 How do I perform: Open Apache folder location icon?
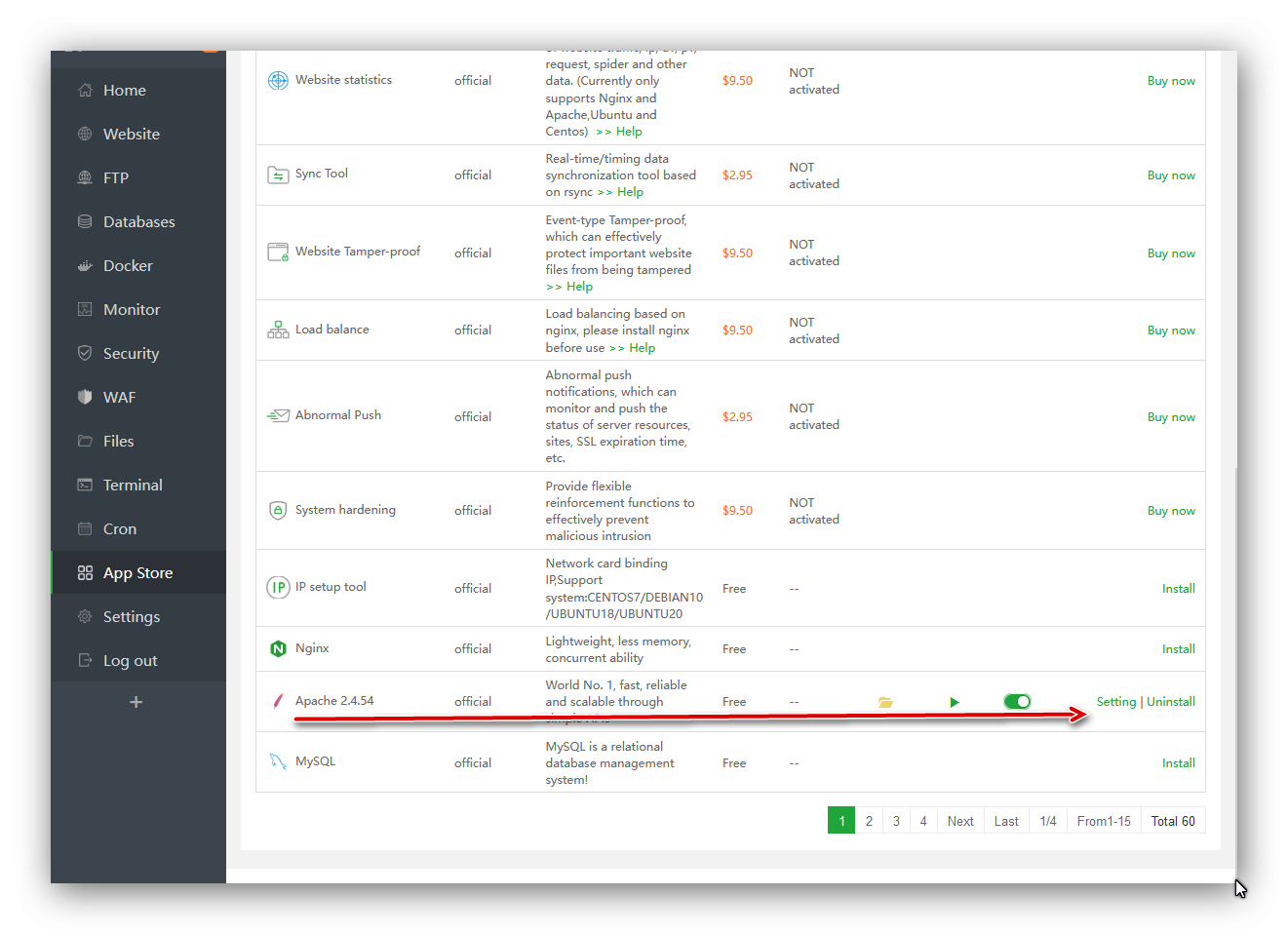tap(885, 702)
